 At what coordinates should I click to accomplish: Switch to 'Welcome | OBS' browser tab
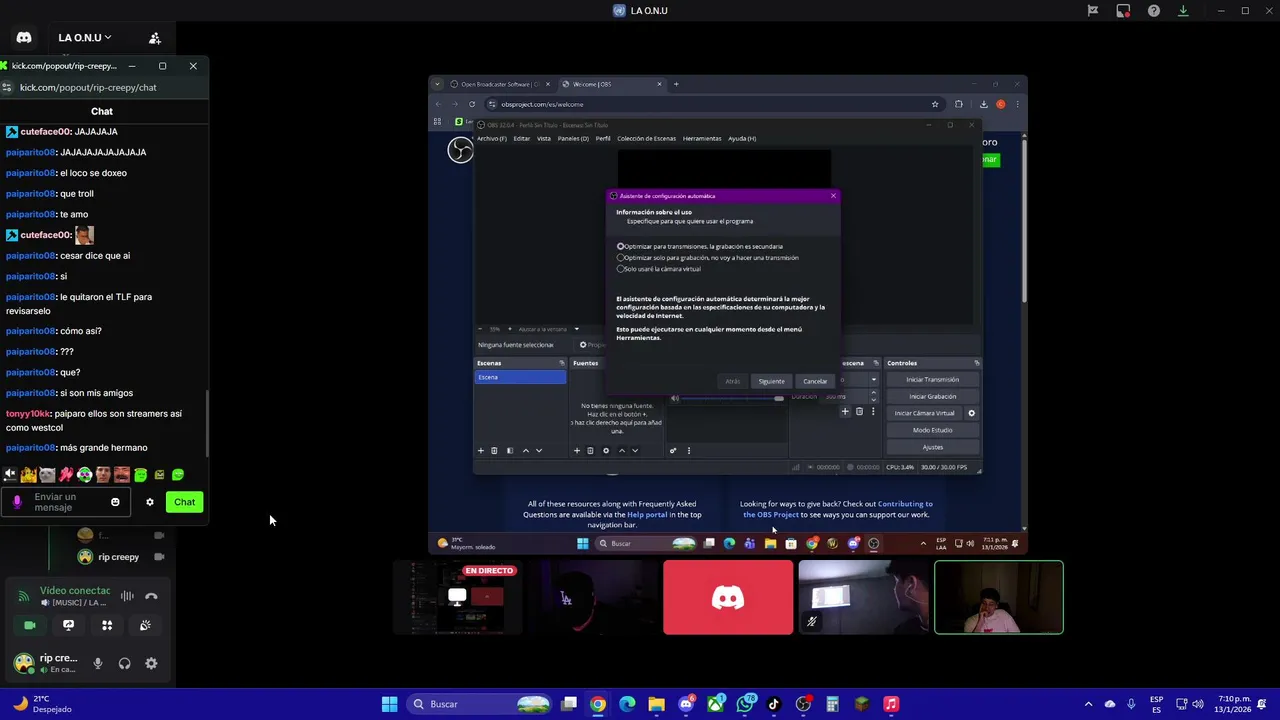pos(612,84)
